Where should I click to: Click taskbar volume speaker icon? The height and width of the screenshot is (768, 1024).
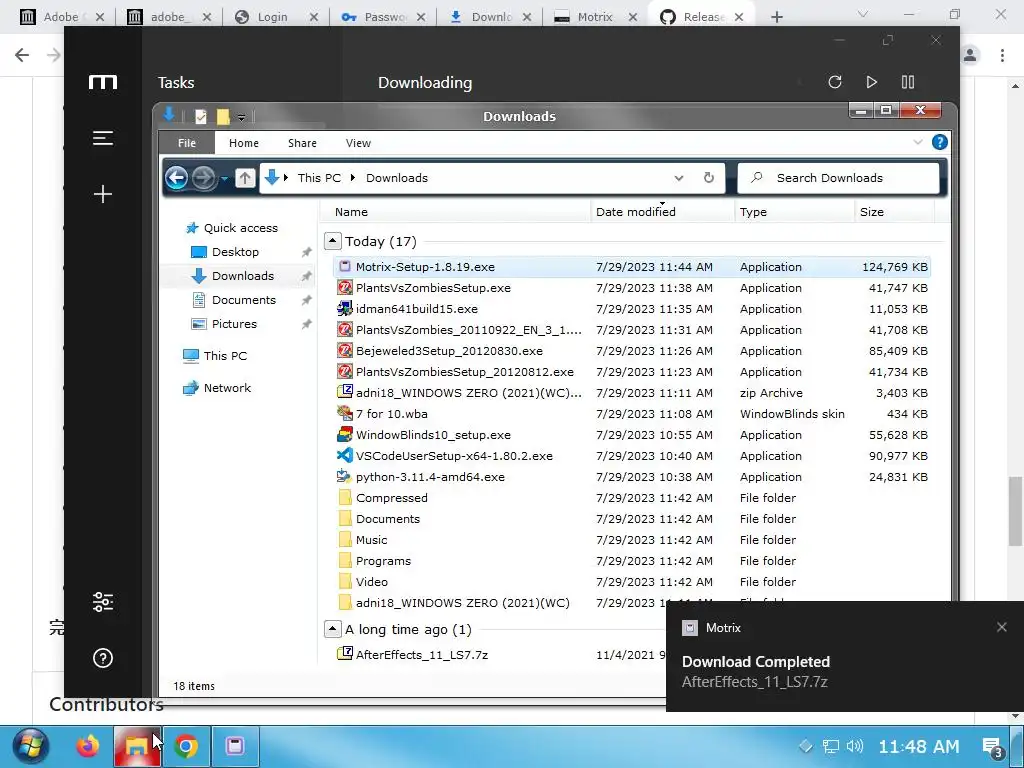tap(855, 746)
